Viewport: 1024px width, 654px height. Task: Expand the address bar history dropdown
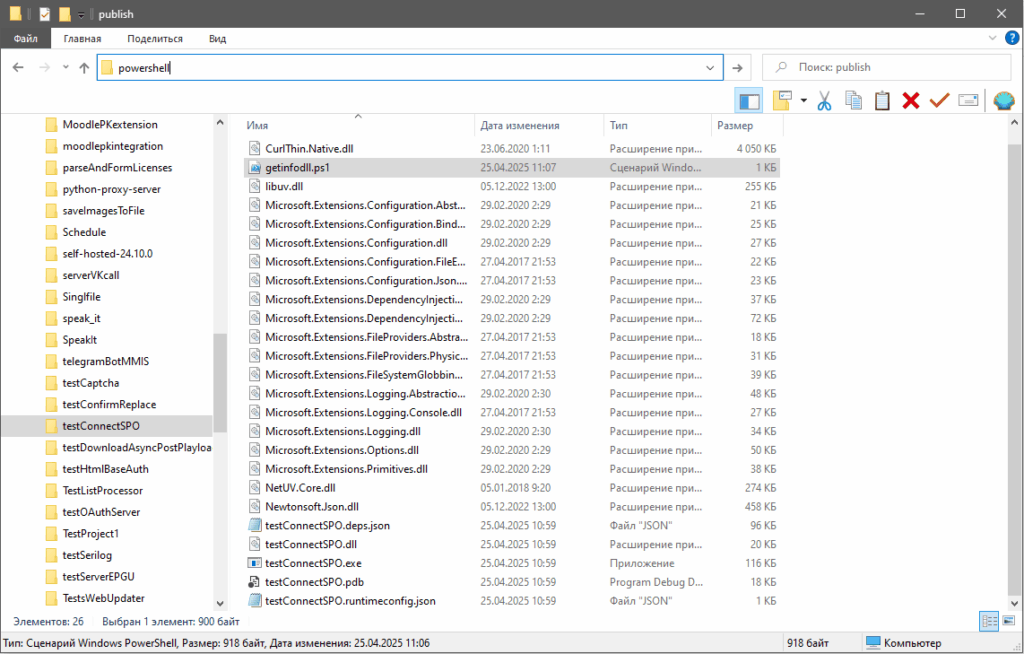pyautogui.click(x=710, y=67)
